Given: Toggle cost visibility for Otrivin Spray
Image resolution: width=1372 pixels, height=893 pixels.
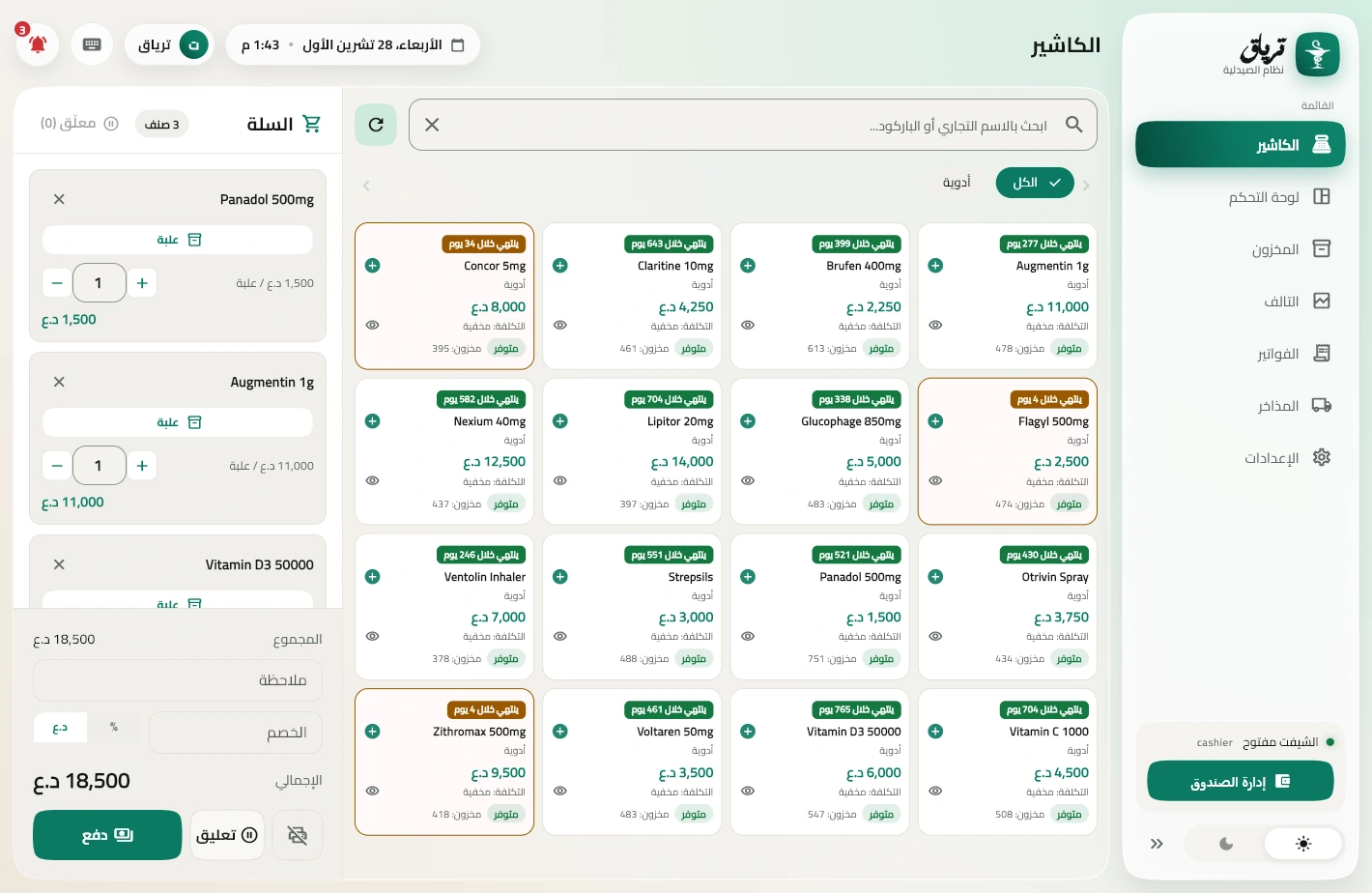Looking at the screenshot, I should (935, 636).
